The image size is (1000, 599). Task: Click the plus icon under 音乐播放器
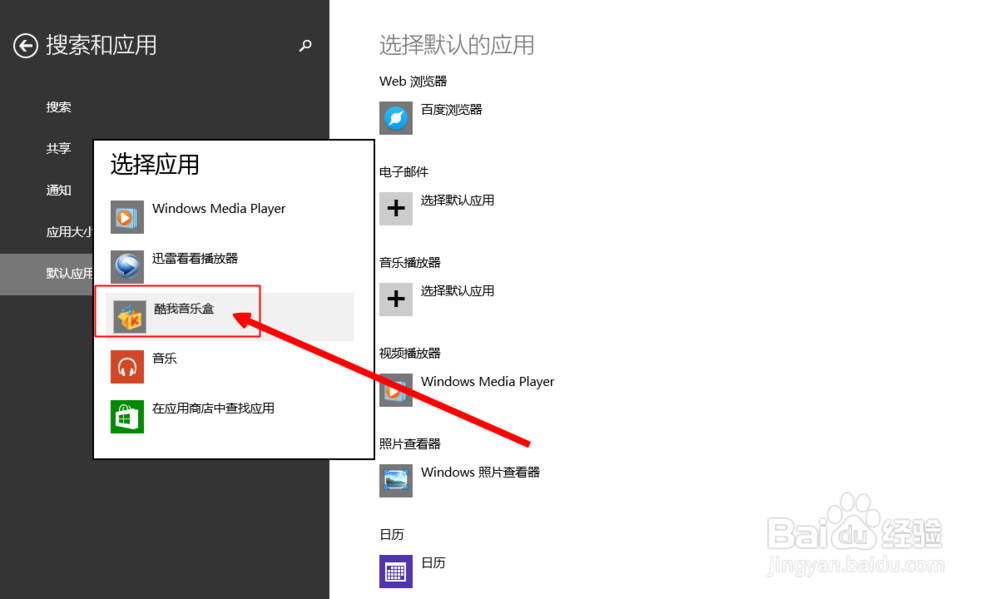(396, 299)
